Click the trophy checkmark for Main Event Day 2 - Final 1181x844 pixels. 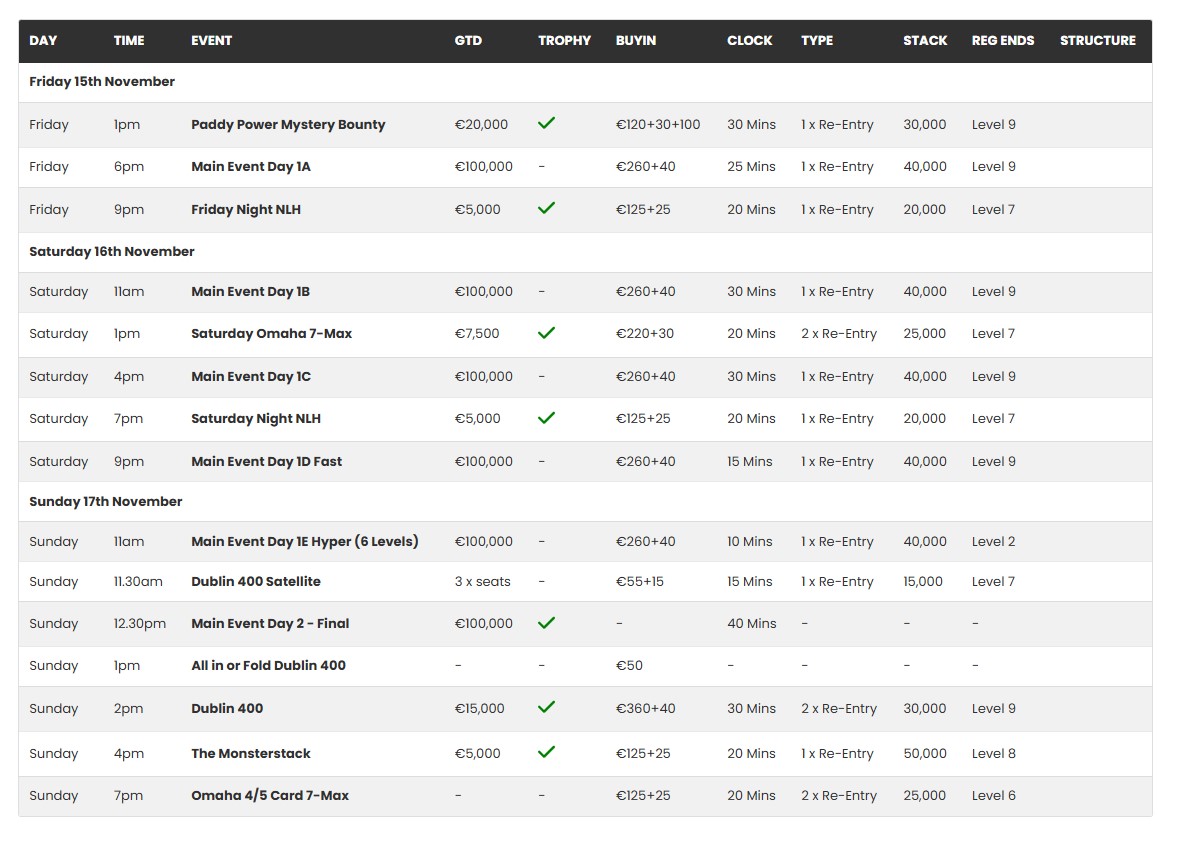point(546,622)
